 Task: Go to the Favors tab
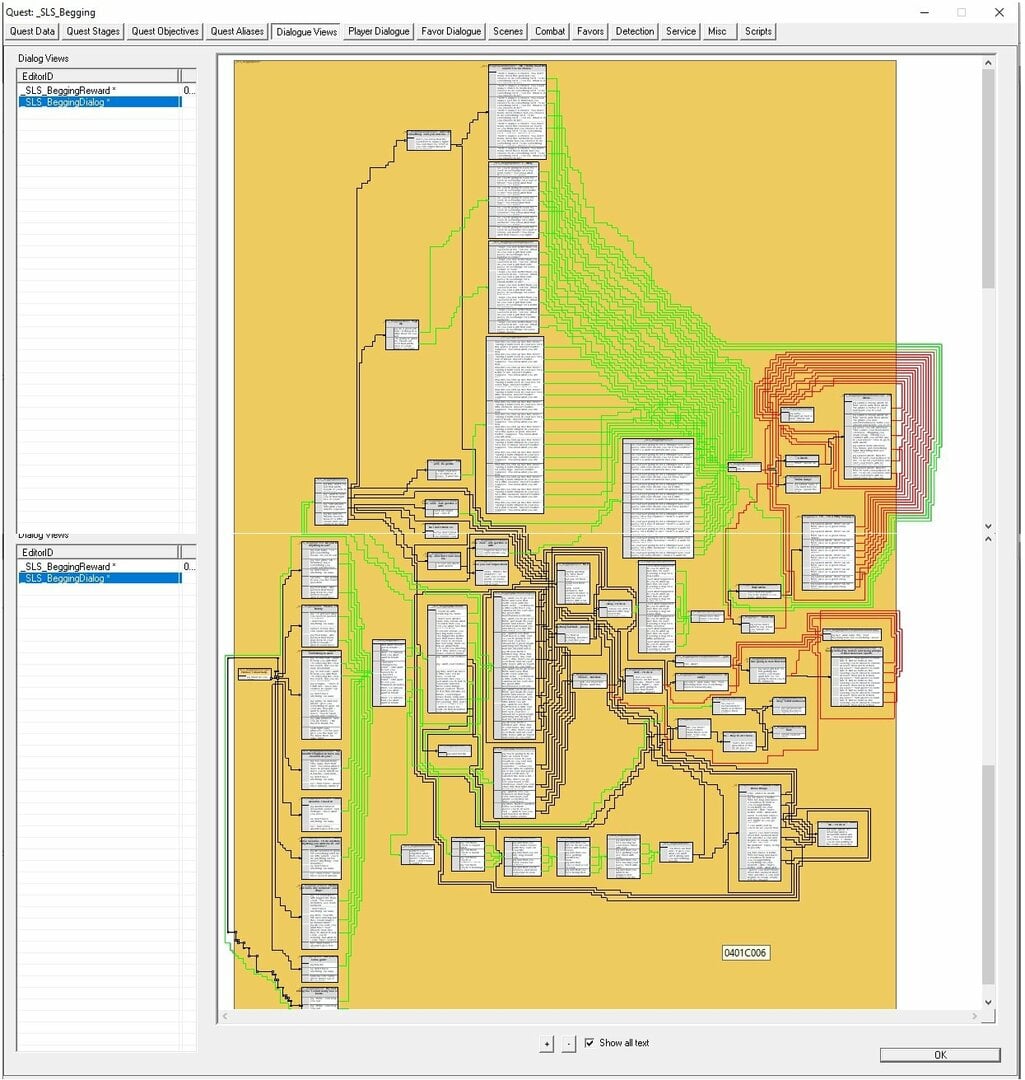[x=590, y=32]
